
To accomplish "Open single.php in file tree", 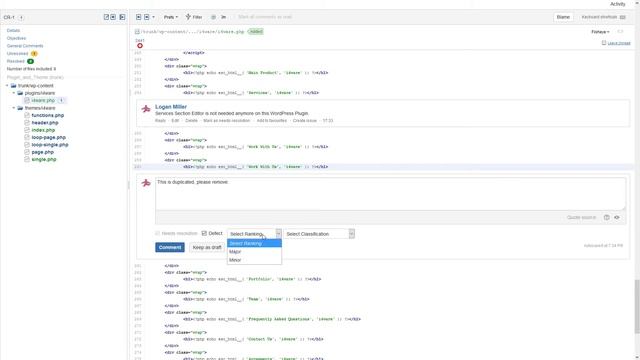I will point(44,160).
